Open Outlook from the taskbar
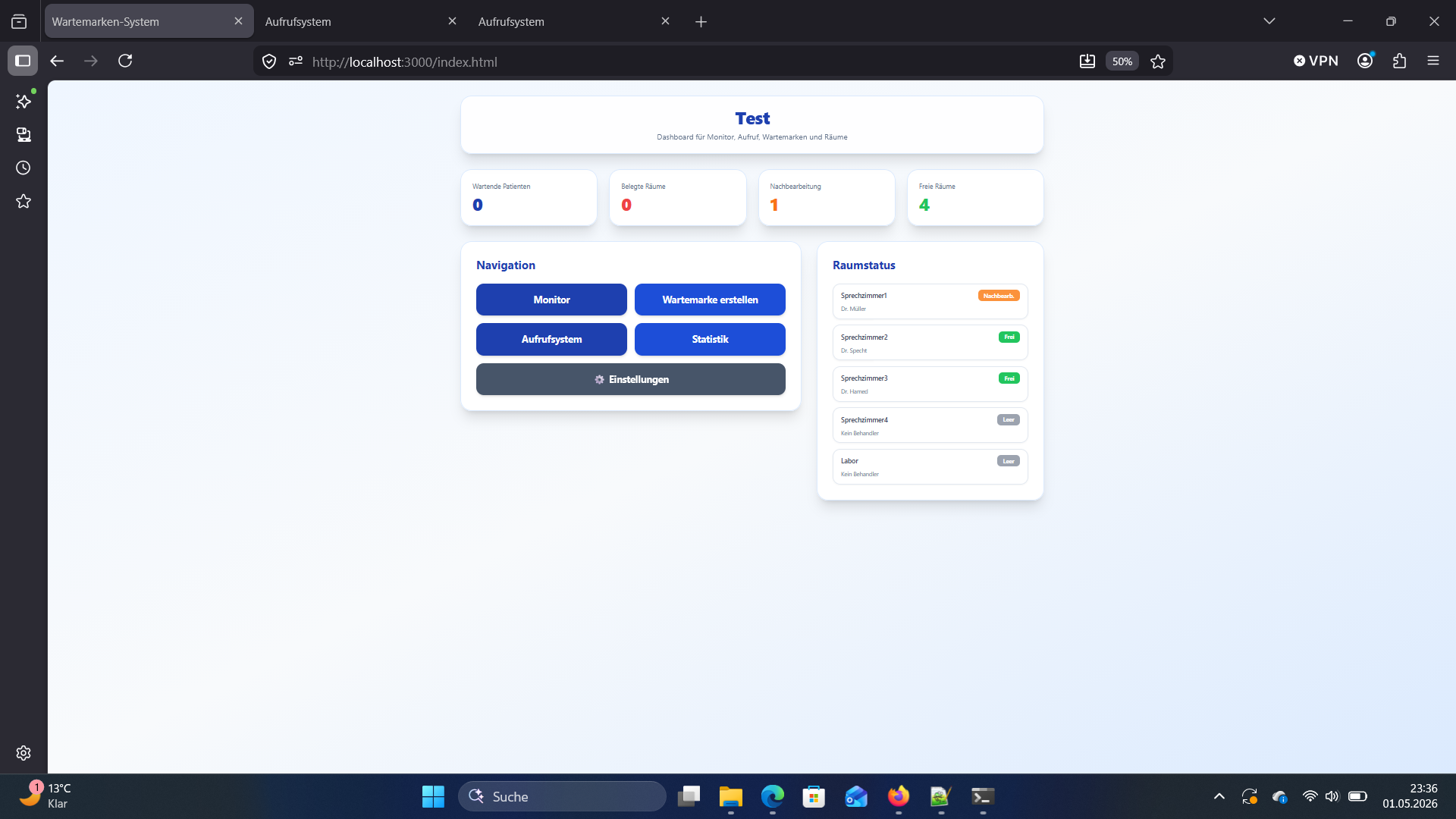 [x=856, y=796]
